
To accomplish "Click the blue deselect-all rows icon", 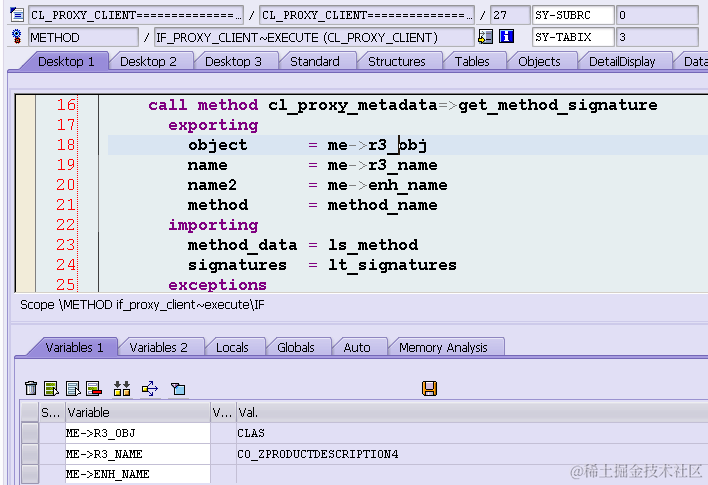I will coord(73,388).
